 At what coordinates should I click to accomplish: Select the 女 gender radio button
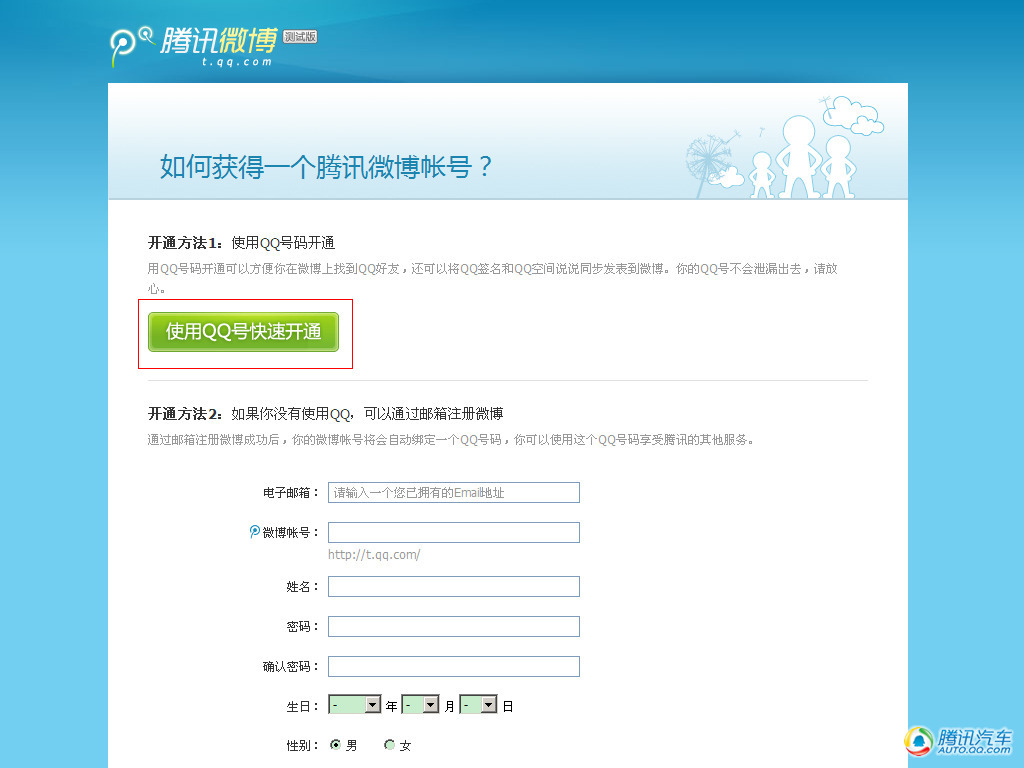click(x=390, y=744)
